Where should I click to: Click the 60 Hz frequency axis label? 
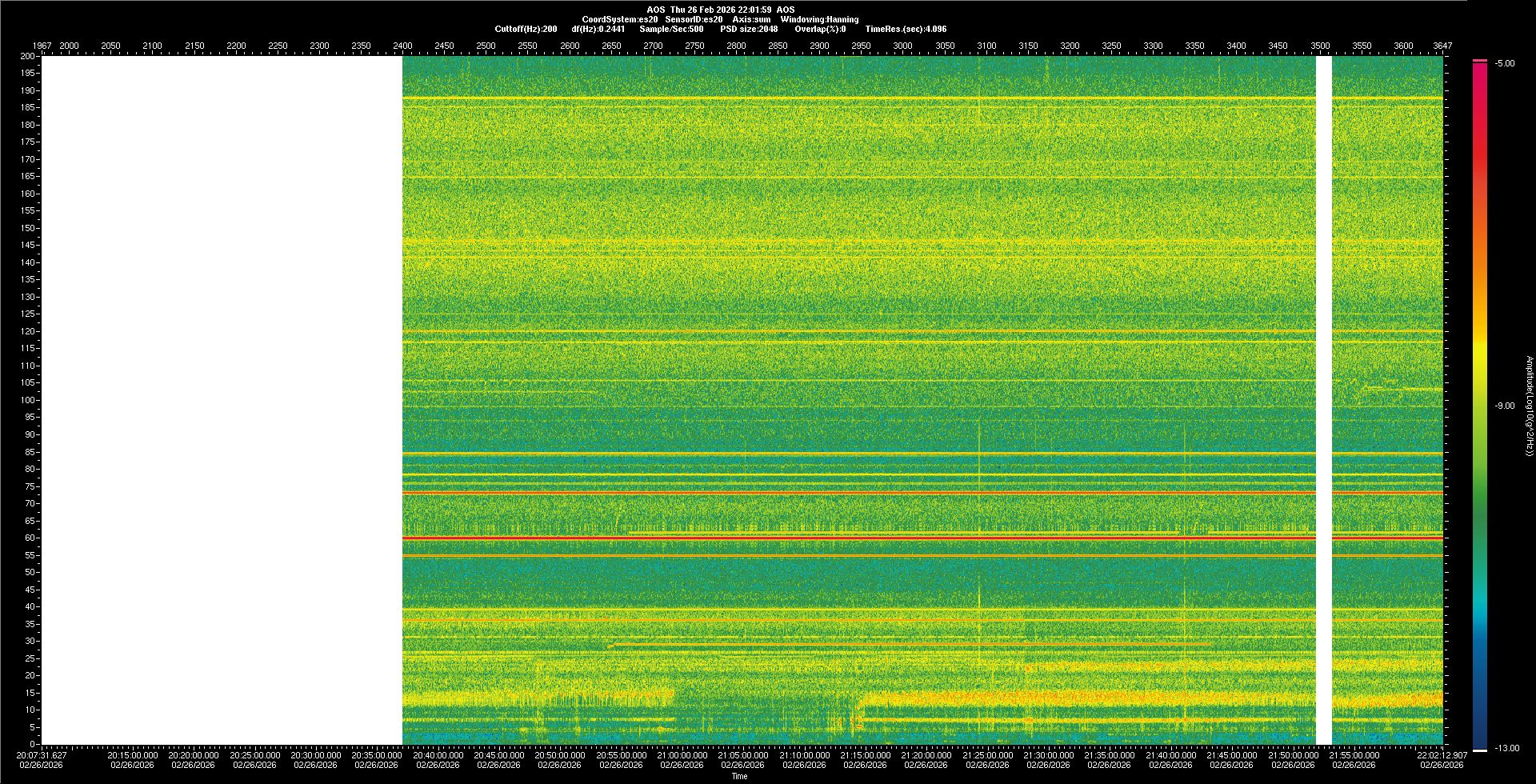pyautogui.click(x=29, y=538)
